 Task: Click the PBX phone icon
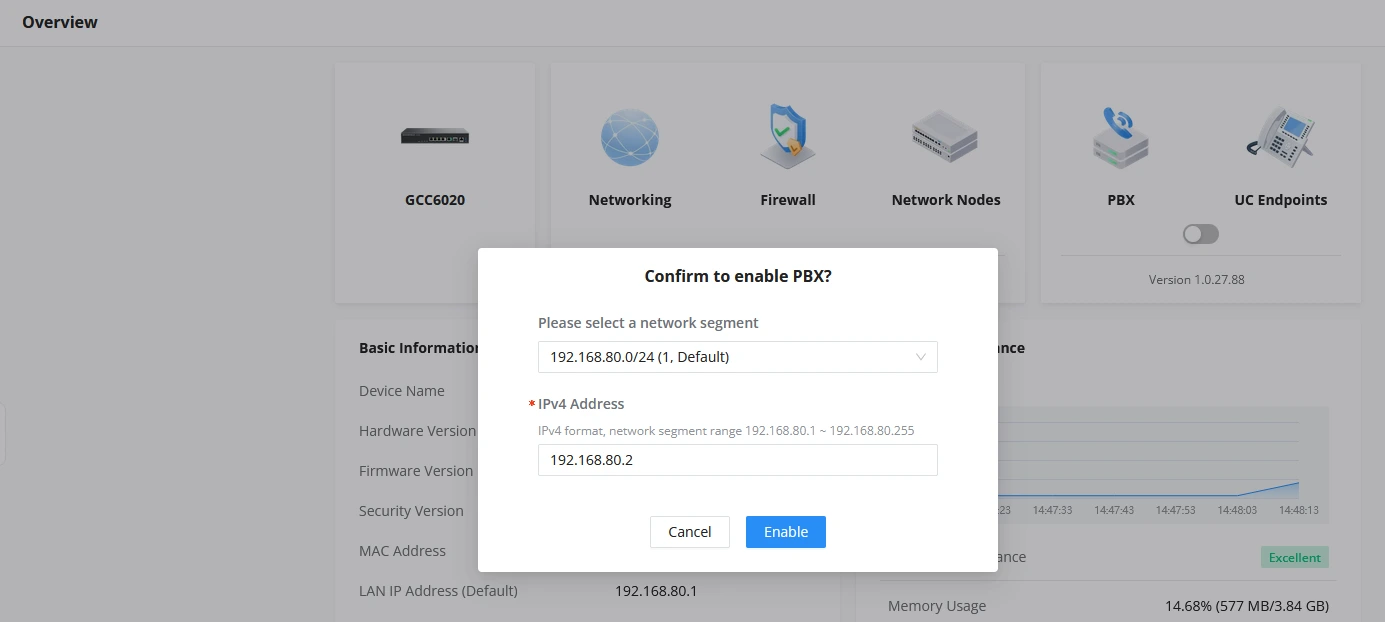click(x=1120, y=137)
